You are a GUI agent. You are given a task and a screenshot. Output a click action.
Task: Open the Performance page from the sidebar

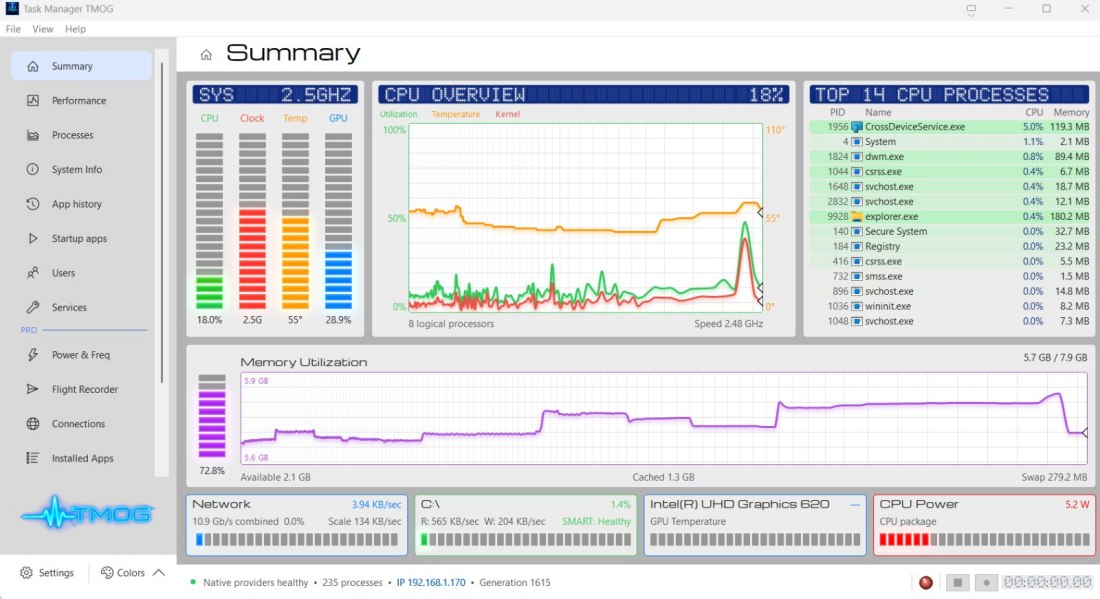pos(81,100)
